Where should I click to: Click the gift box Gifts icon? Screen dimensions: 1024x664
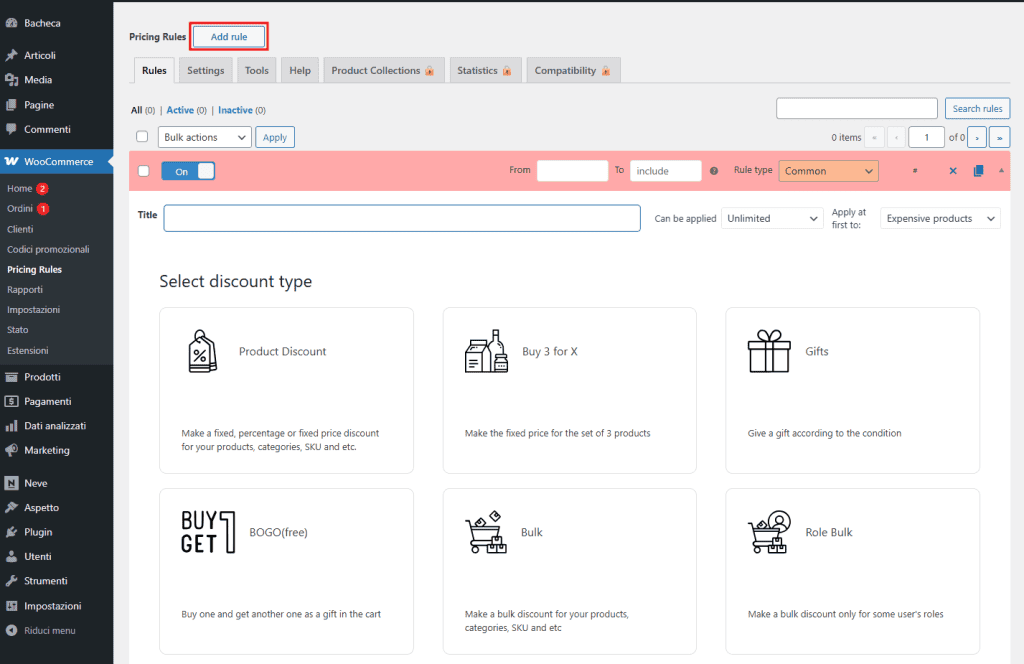pyautogui.click(x=769, y=351)
